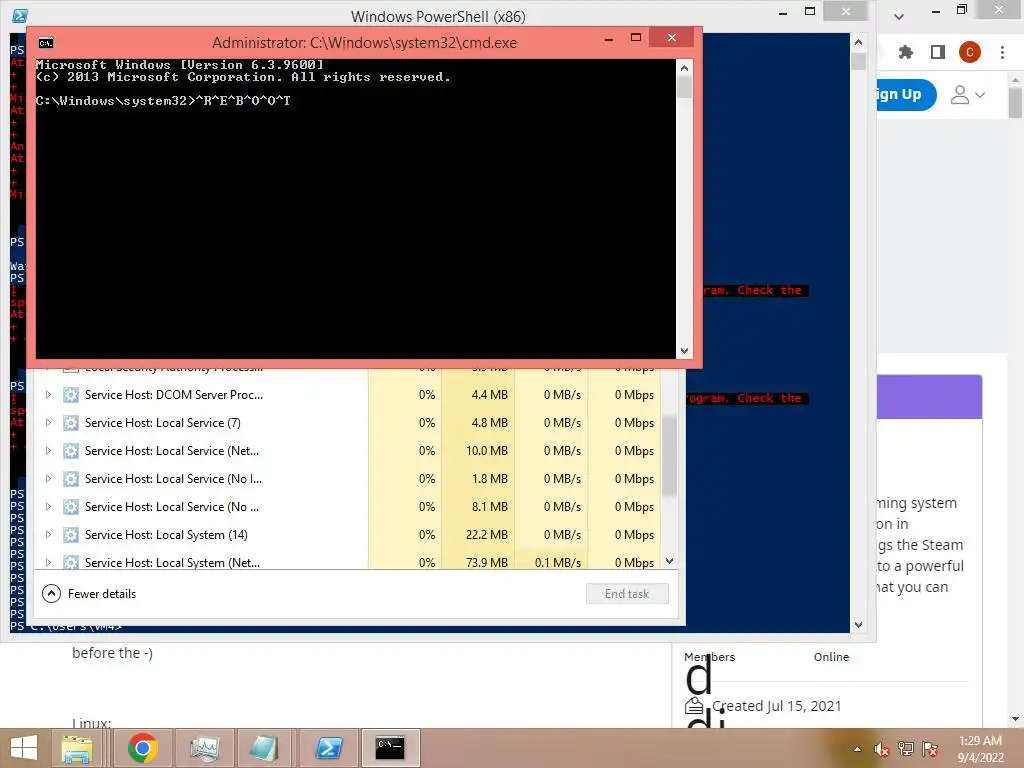Launch Google Chrome from the taskbar
The image size is (1024, 768).
coord(143,748)
